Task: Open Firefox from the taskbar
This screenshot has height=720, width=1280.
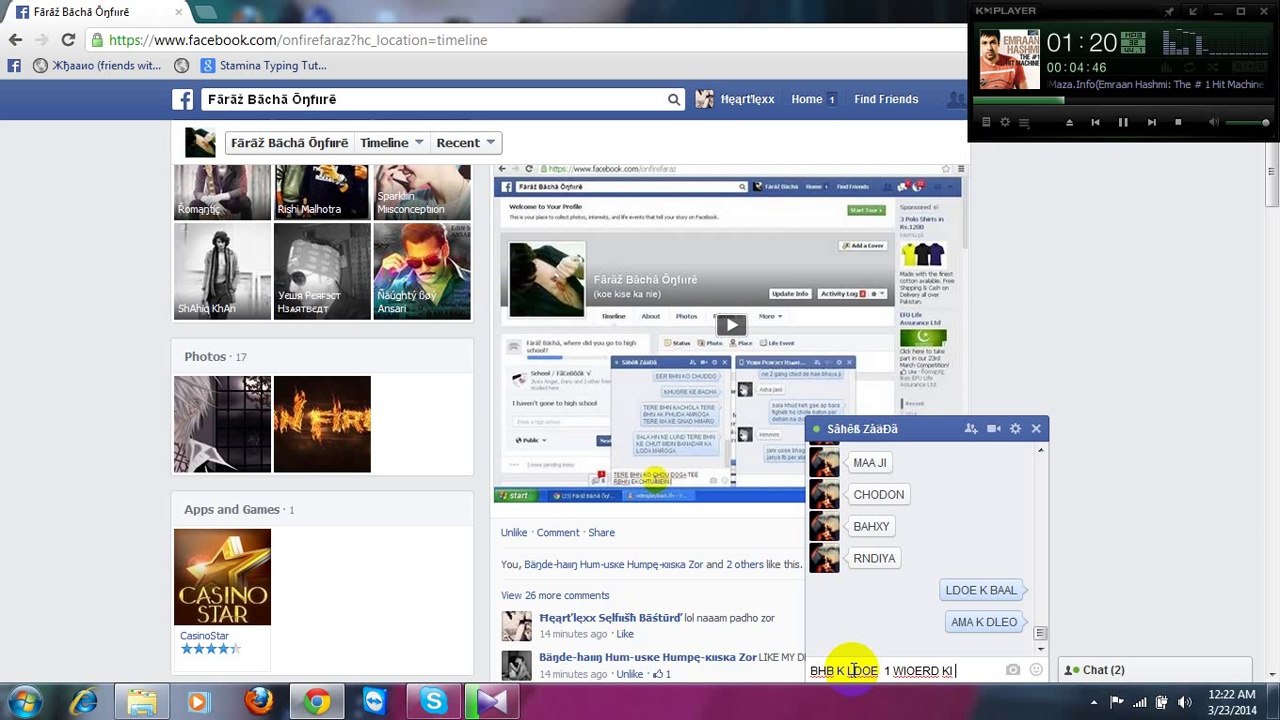Action: pos(259,702)
